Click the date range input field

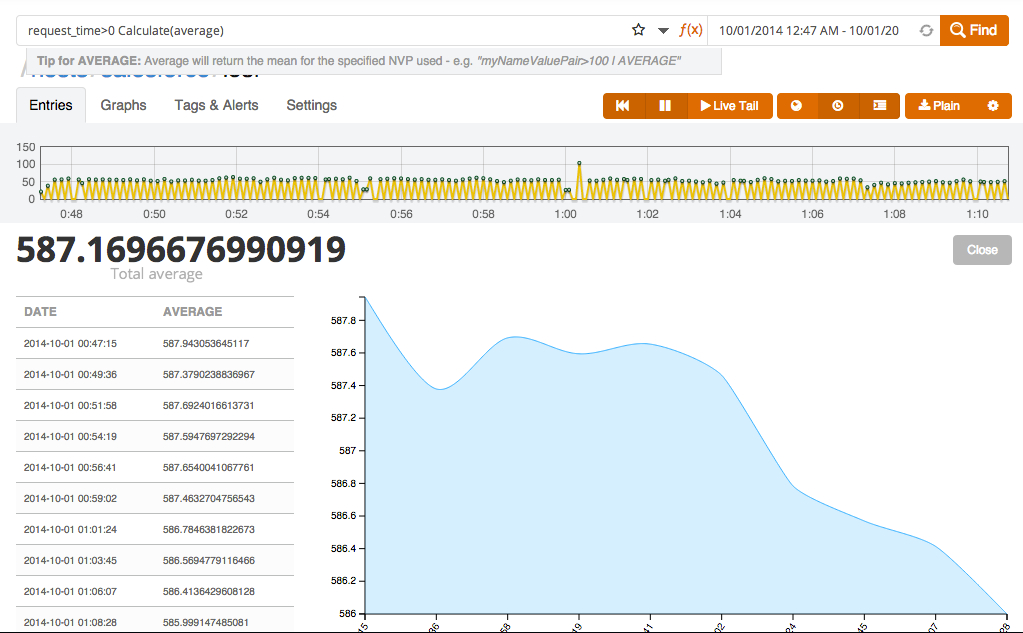808,30
